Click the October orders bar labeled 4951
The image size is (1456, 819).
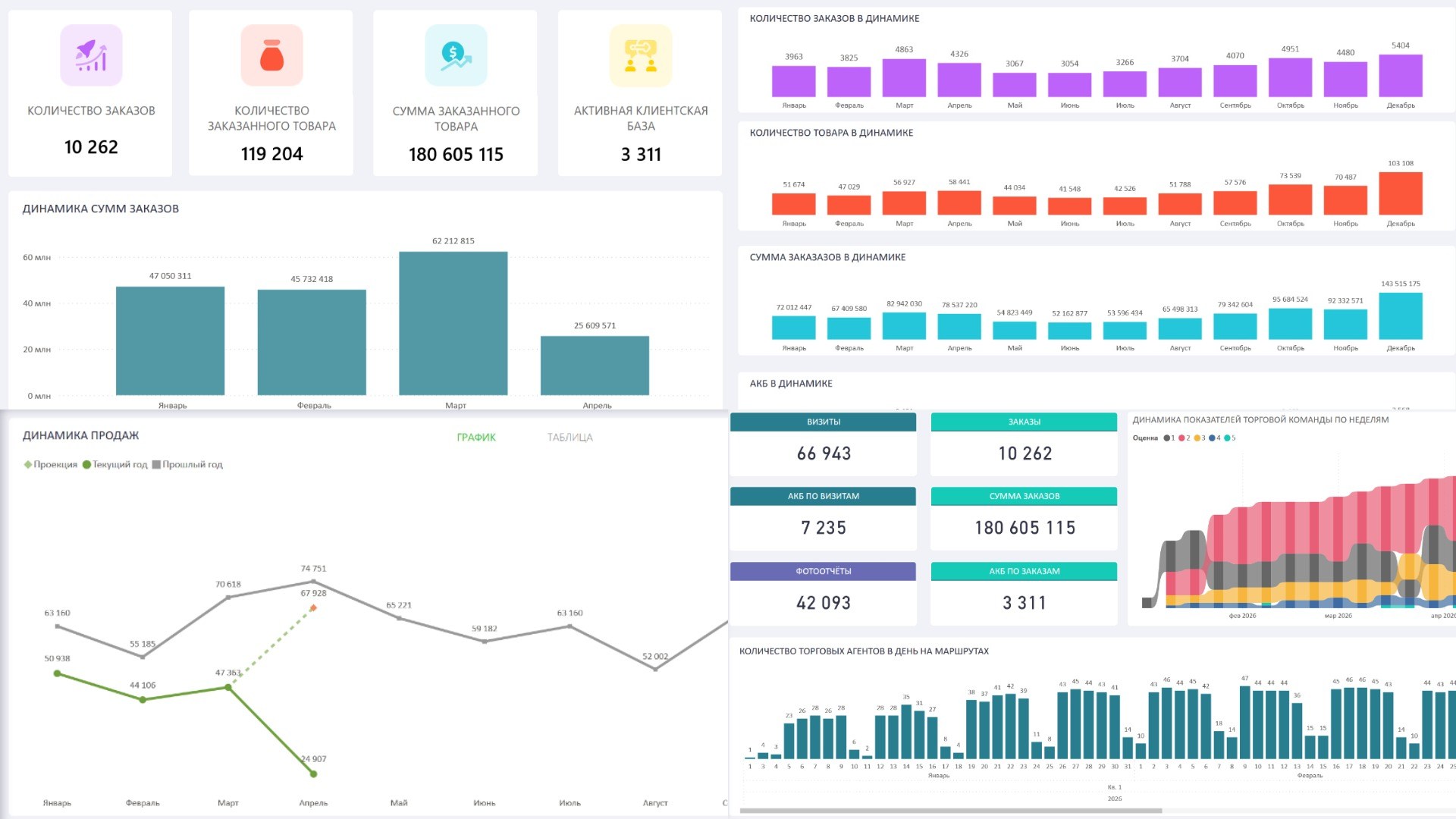[x=1290, y=77]
